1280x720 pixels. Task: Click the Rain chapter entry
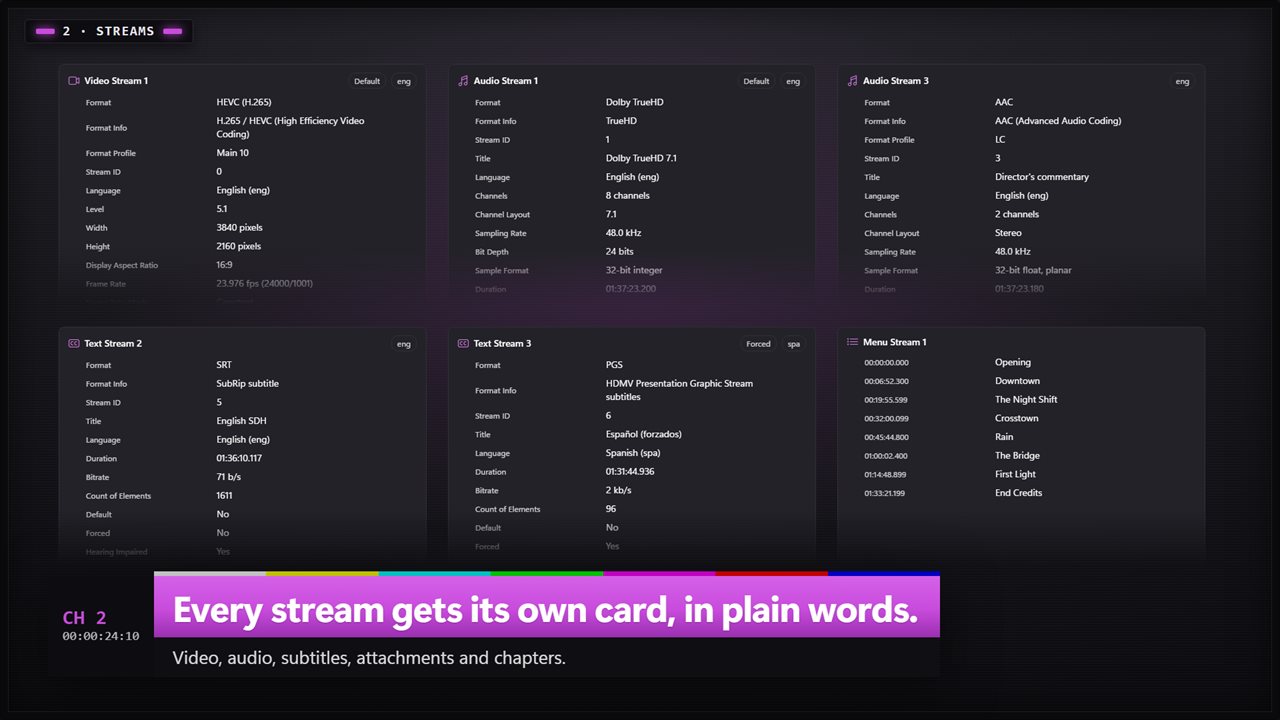coord(1004,437)
